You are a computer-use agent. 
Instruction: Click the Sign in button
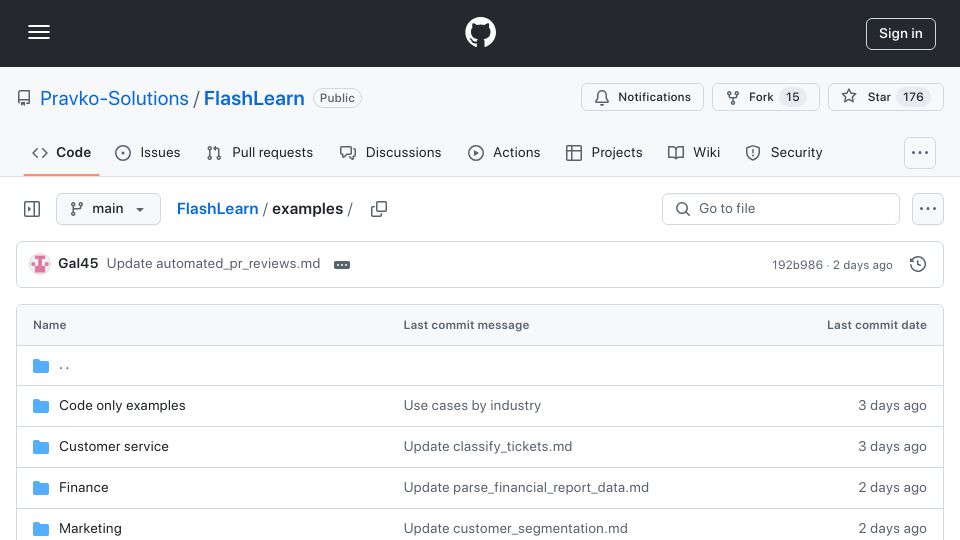point(900,34)
